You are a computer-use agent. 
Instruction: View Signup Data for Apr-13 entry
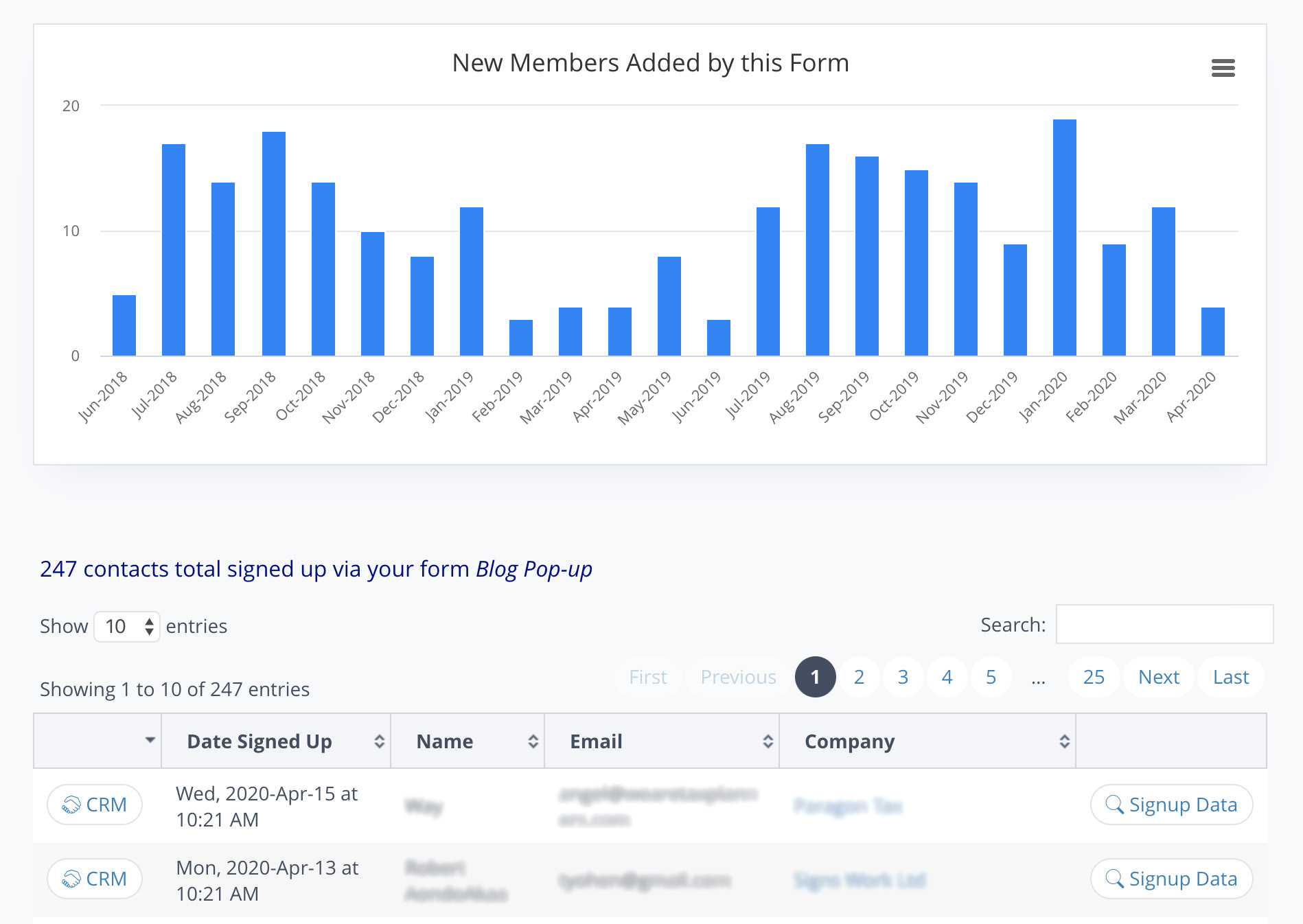click(x=1171, y=879)
